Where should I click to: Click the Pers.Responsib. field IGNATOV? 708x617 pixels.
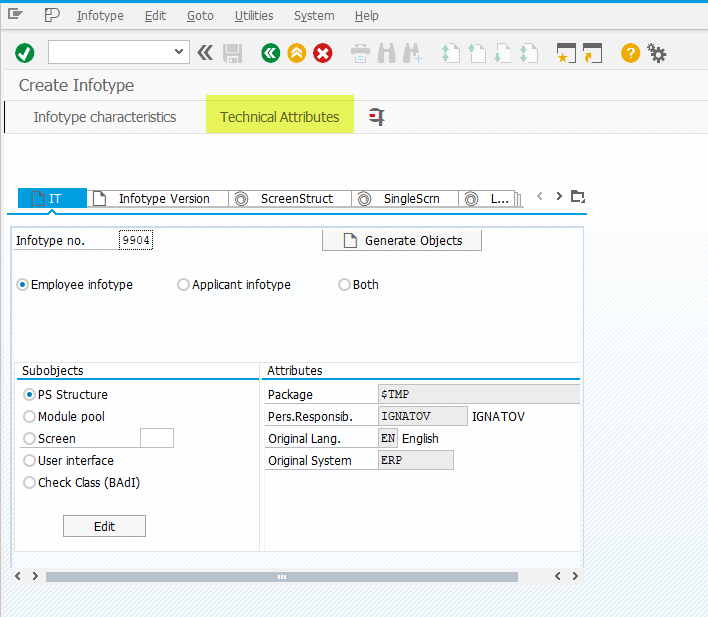[x=423, y=416]
